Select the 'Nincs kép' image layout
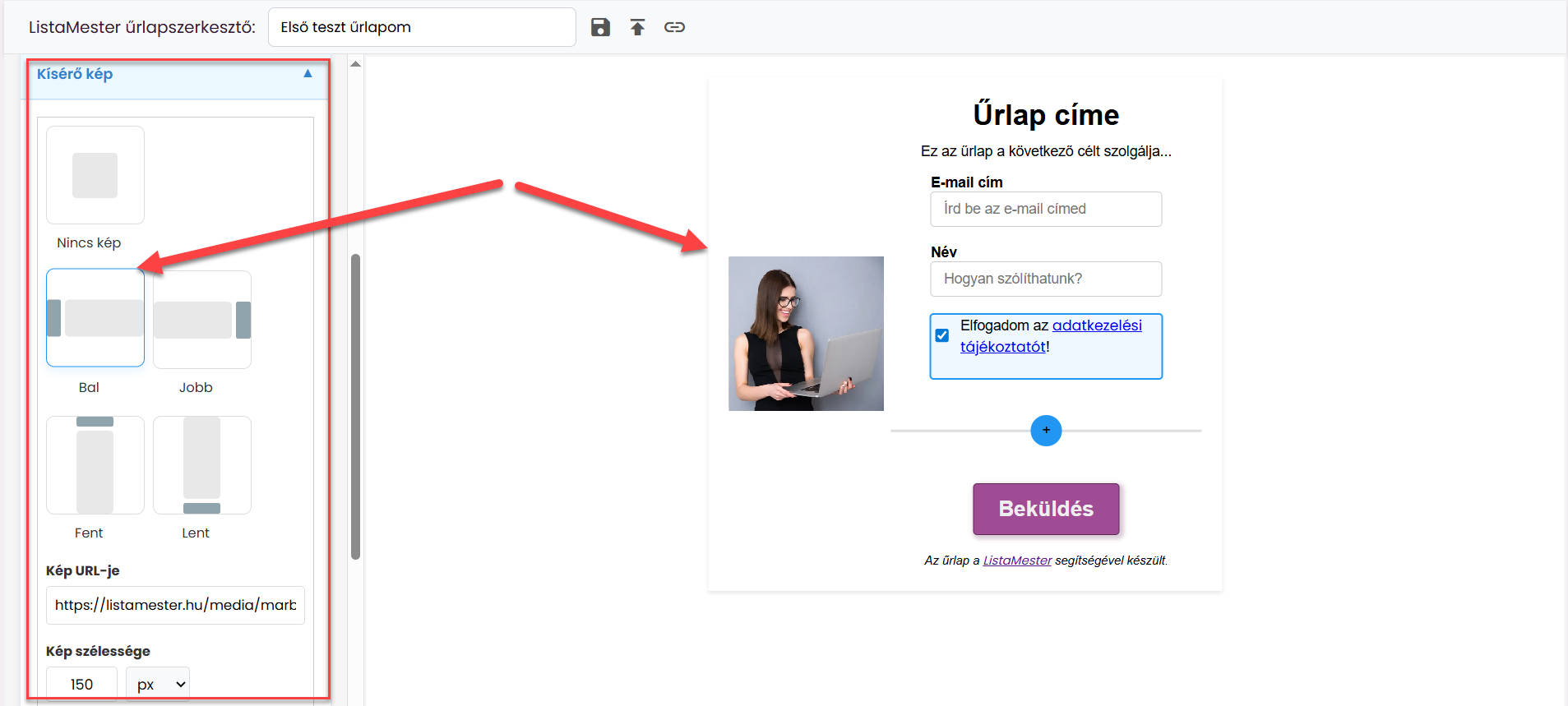Image resolution: width=1568 pixels, height=706 pixels. click(x=95, y=175)
